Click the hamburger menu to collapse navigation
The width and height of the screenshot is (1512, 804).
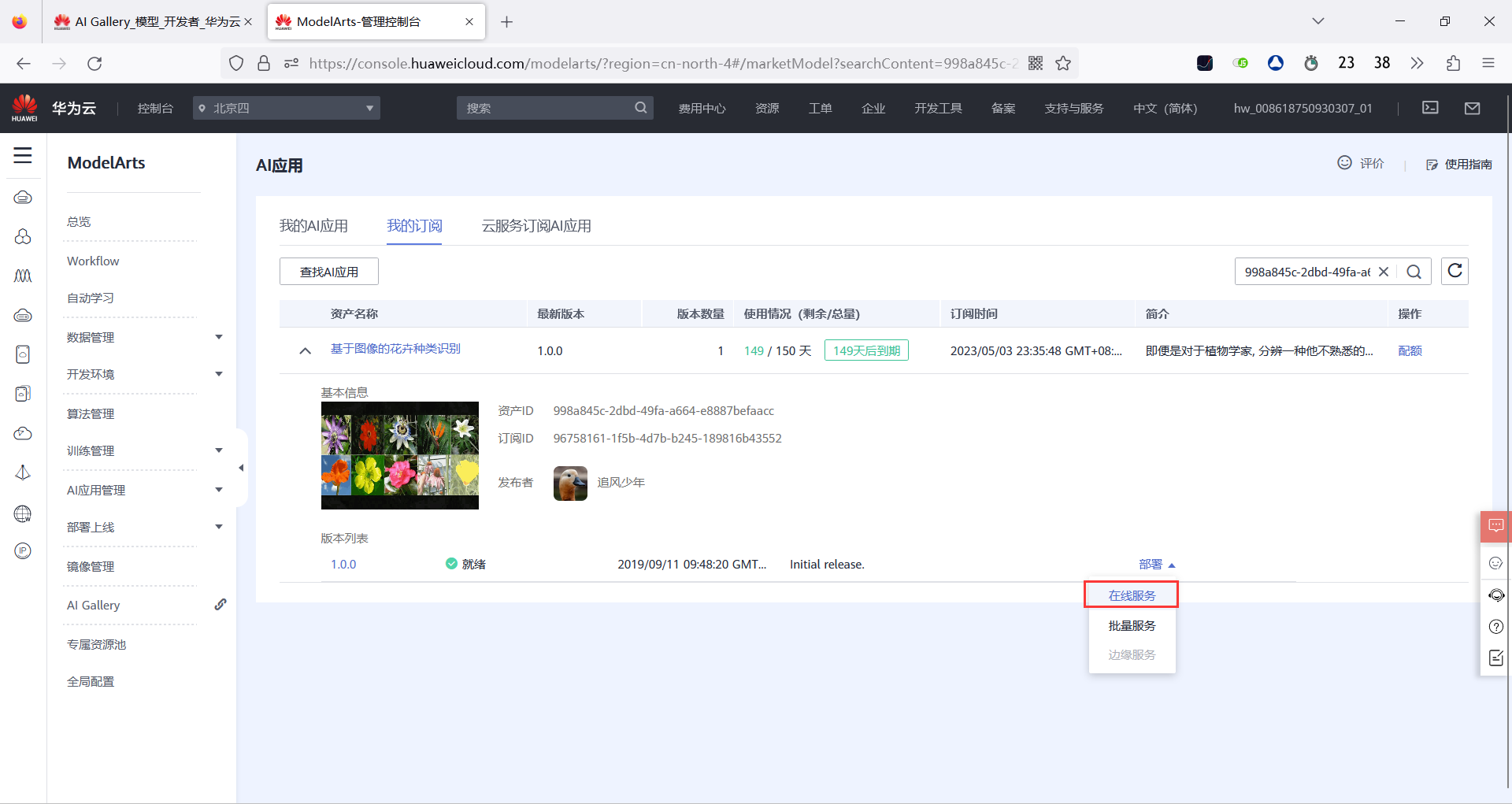click(23, 156)
